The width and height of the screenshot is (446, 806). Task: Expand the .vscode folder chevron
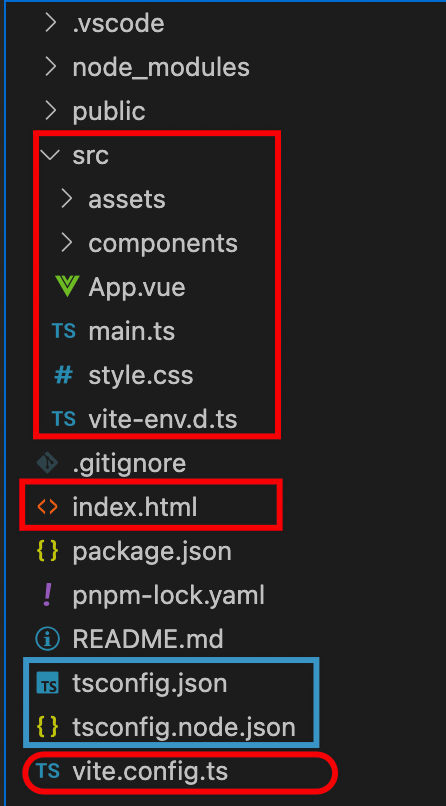pos(50,23)
